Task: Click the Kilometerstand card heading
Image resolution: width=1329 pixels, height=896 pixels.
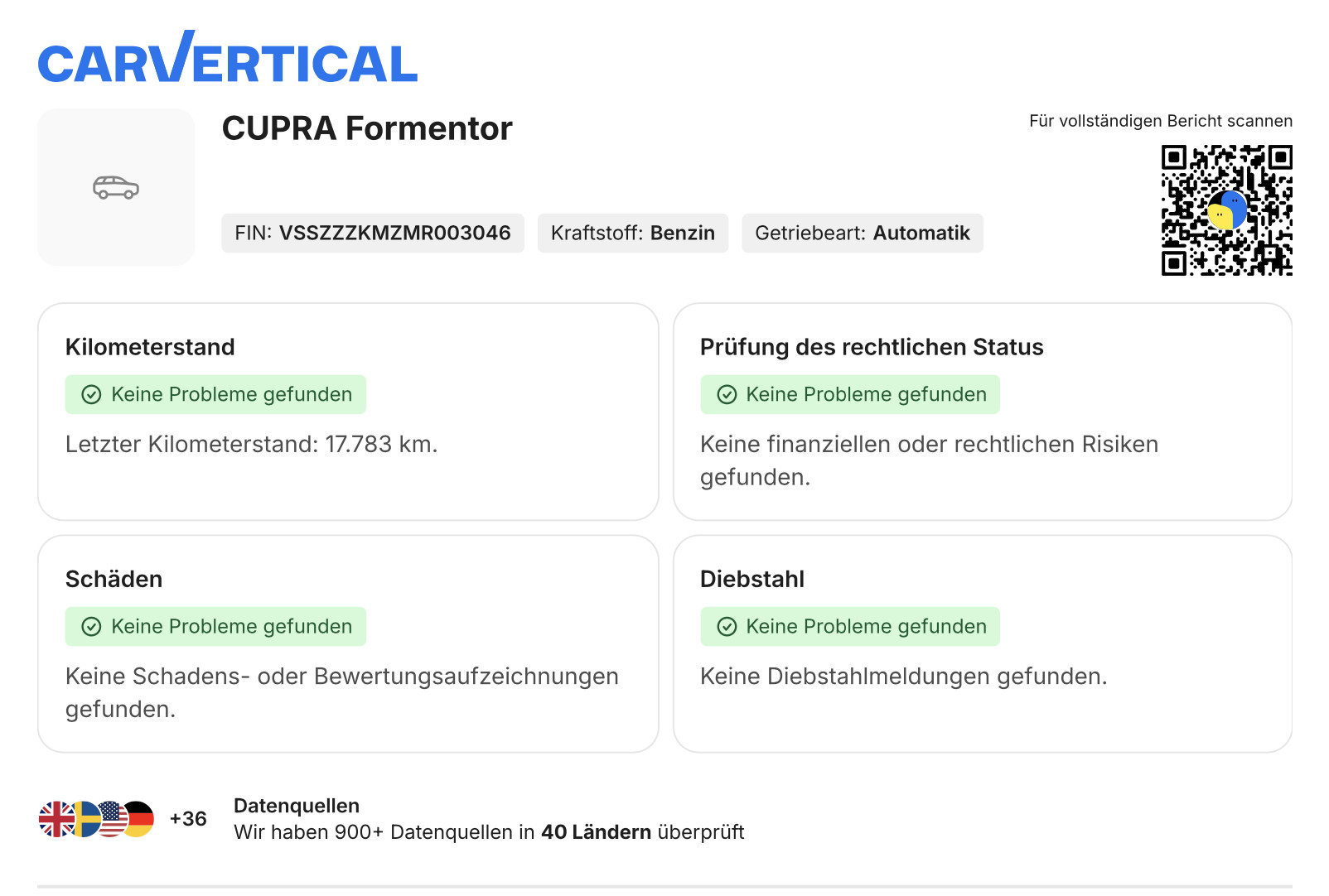Action: pos(150,347)
